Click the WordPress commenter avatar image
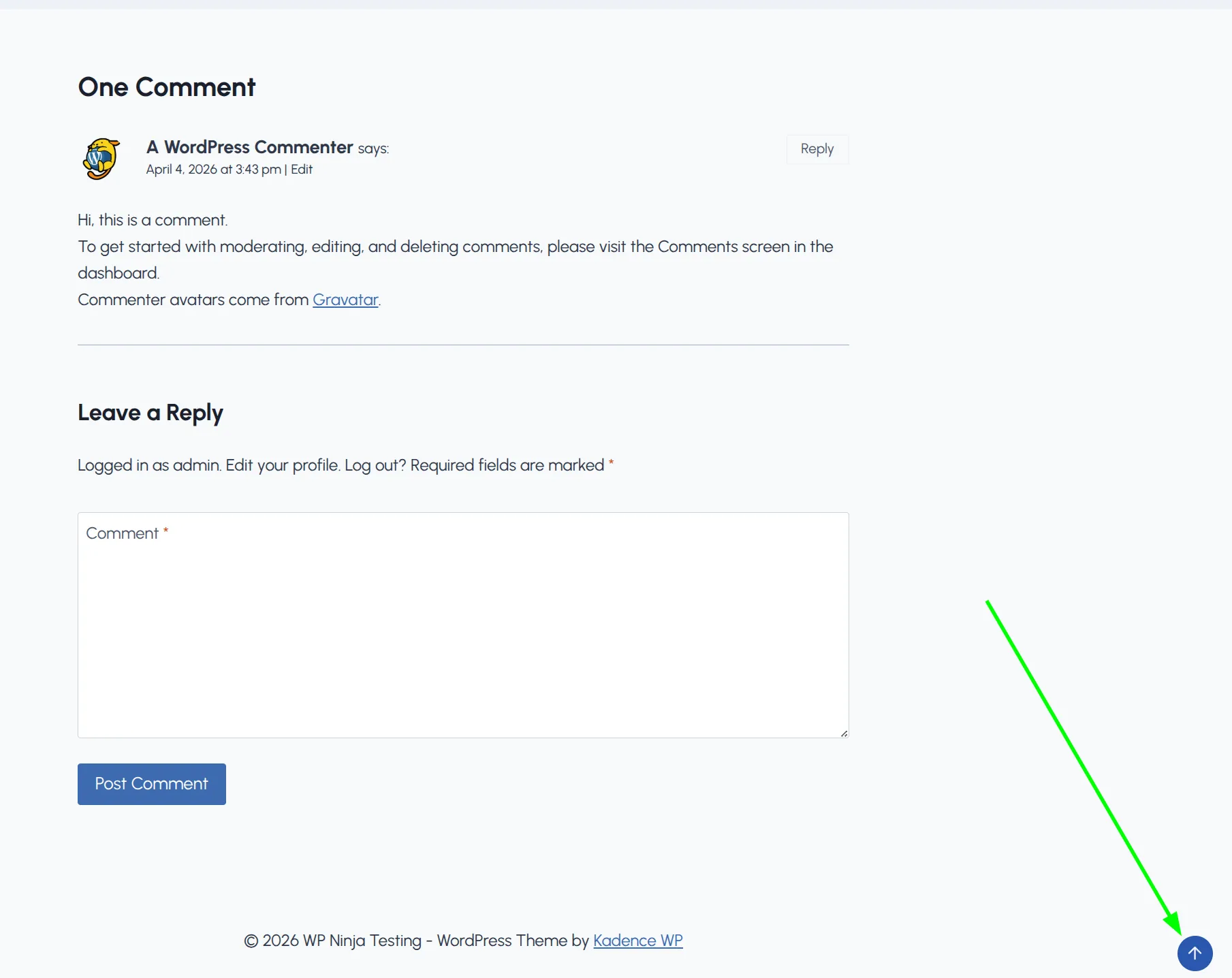 100,158
